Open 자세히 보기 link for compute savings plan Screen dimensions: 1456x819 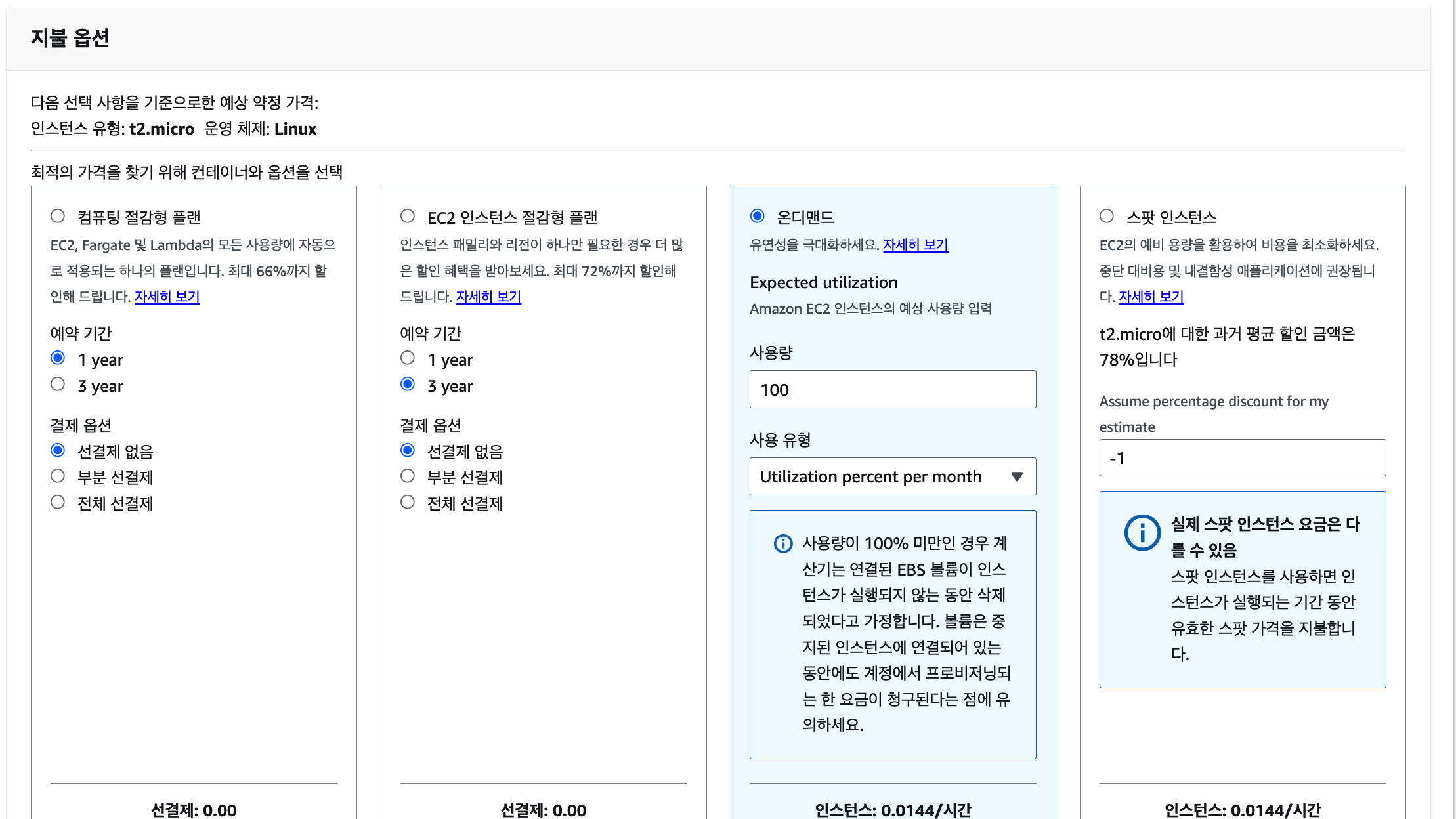[167, 297]
